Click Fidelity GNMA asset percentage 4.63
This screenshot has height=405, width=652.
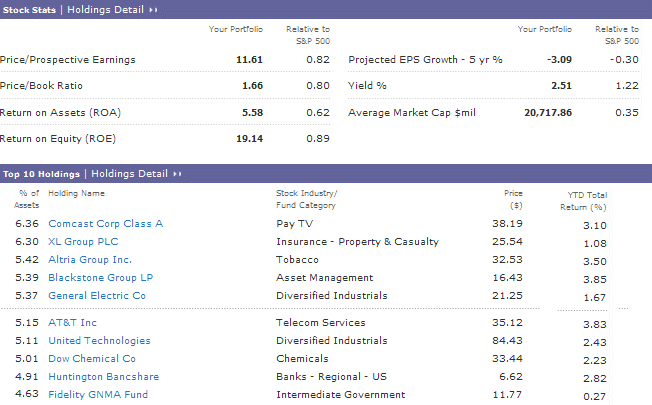(27, 394)
